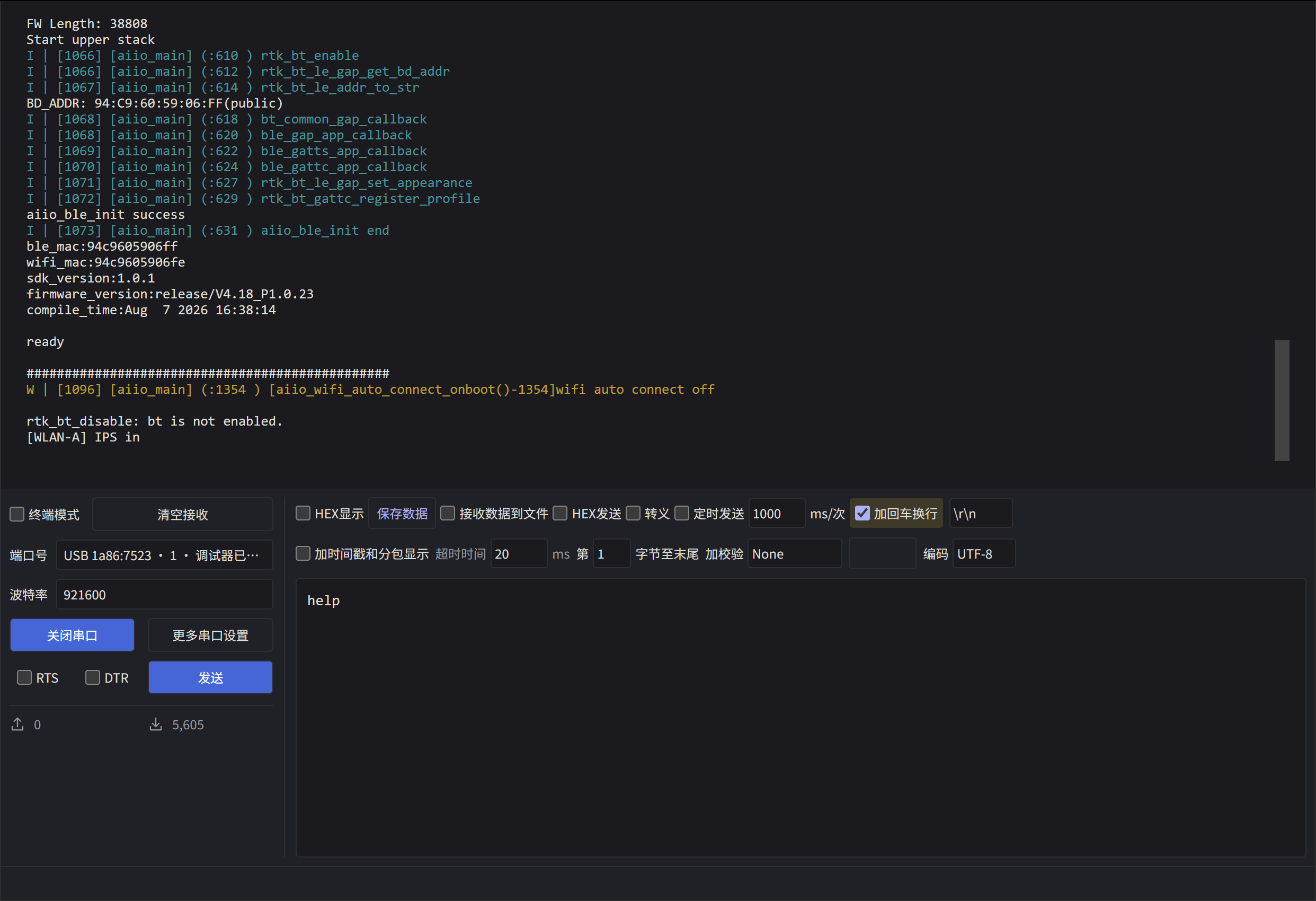Click the 保存数据 save data link
The width and height of the screenshot is (1316, 901).
click(x=402, y=514)
